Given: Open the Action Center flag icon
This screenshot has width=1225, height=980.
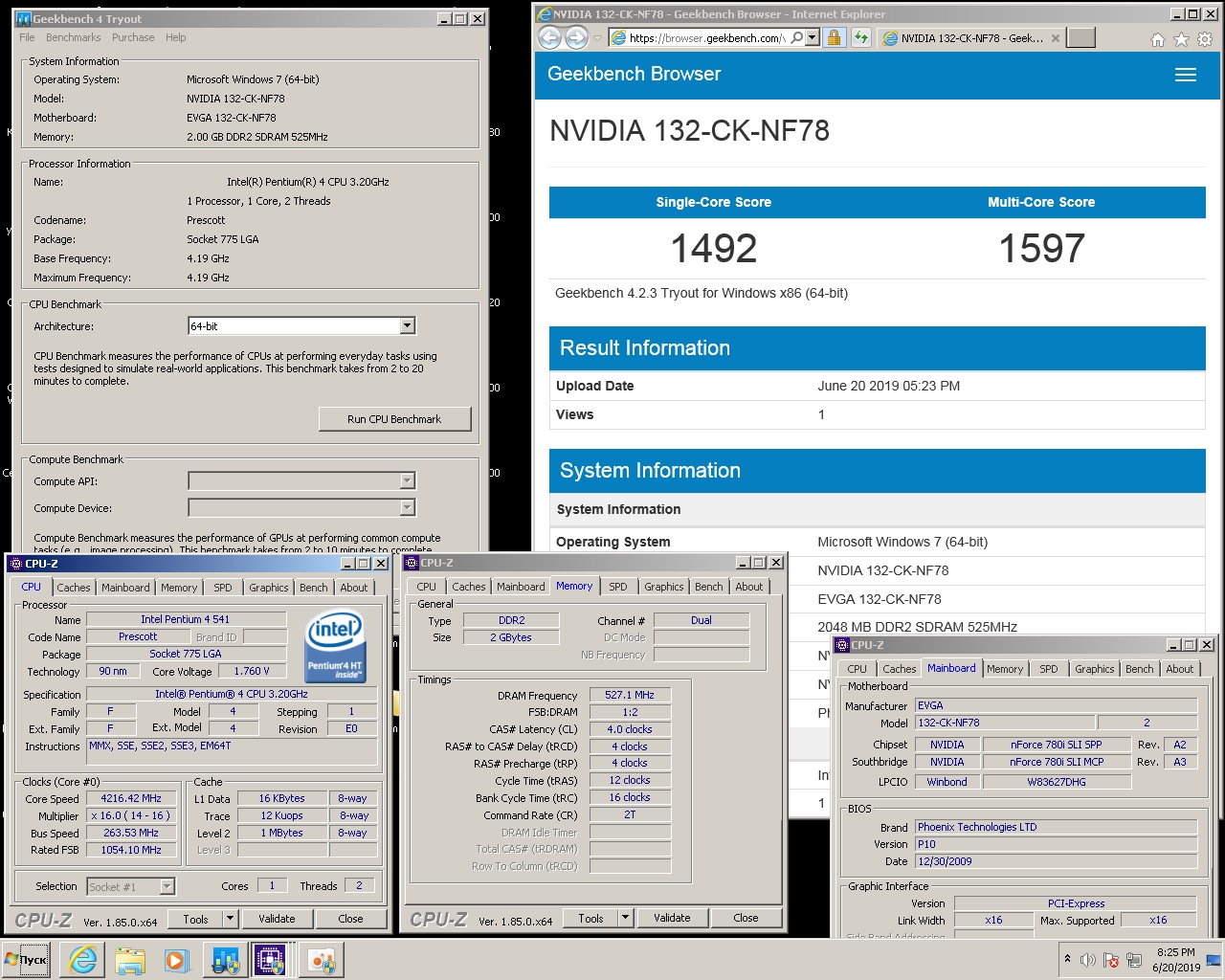Looking at the screenshot, I should coord(1111,960).
